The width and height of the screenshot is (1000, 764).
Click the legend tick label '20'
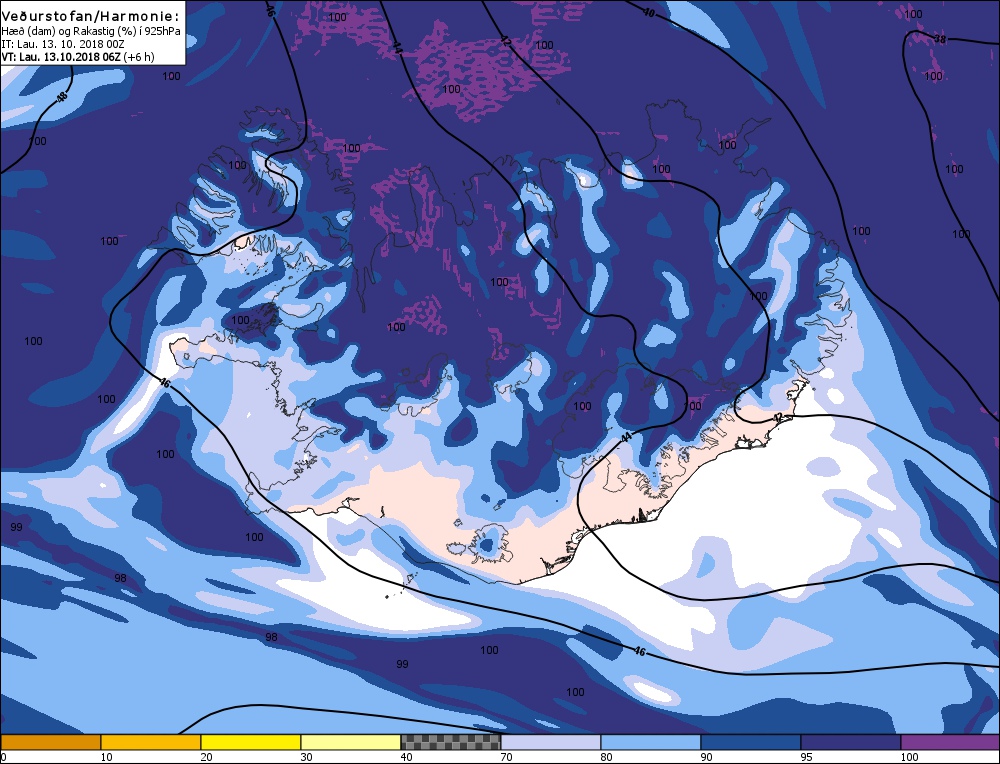pos(207,757)
